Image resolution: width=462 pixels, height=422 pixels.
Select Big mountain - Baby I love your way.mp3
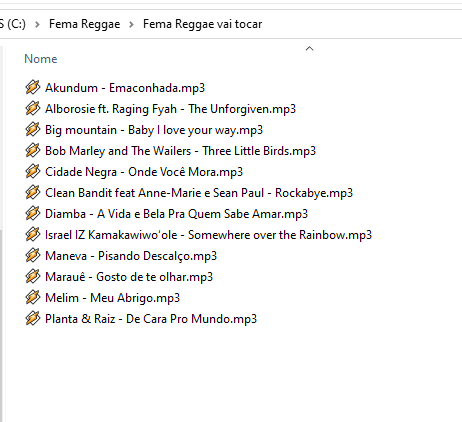[x=154, y=130]
